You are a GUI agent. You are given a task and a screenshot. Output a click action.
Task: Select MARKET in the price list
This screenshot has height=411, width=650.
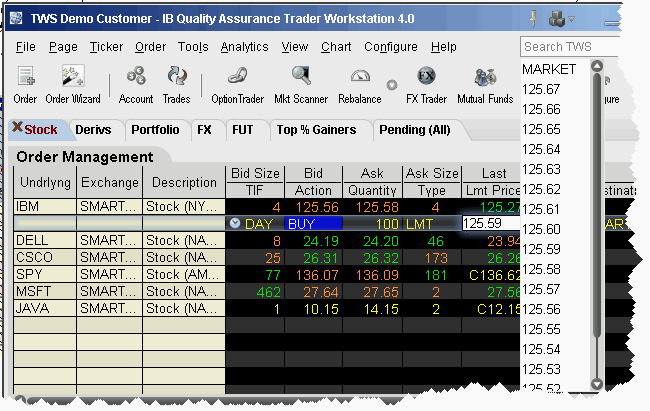click(549, 69)
